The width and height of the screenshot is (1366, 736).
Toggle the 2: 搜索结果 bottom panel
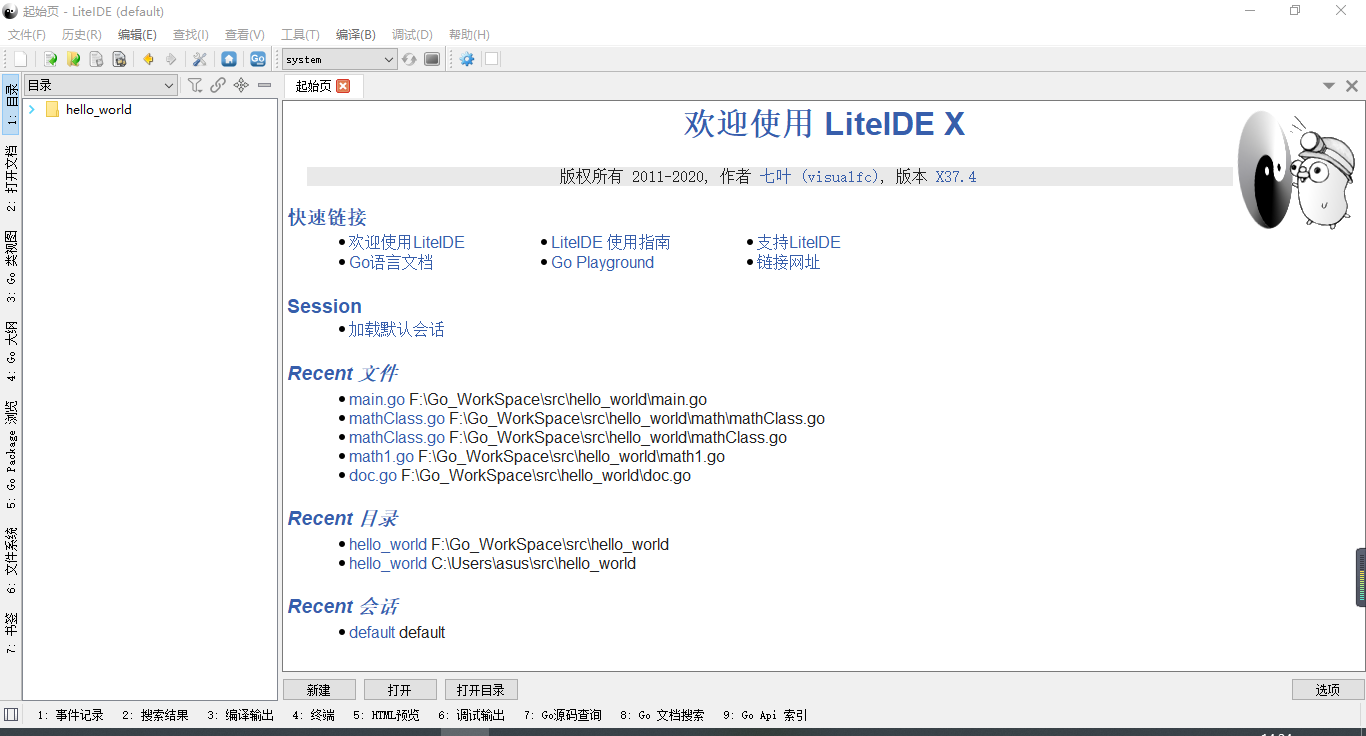155,715
